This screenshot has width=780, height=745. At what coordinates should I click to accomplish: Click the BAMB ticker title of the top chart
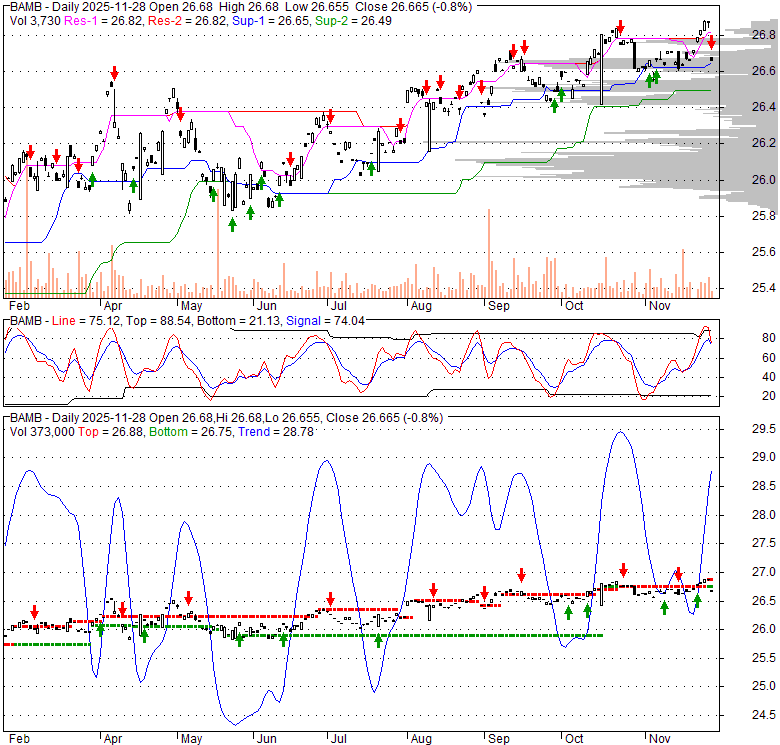(27, 6)
